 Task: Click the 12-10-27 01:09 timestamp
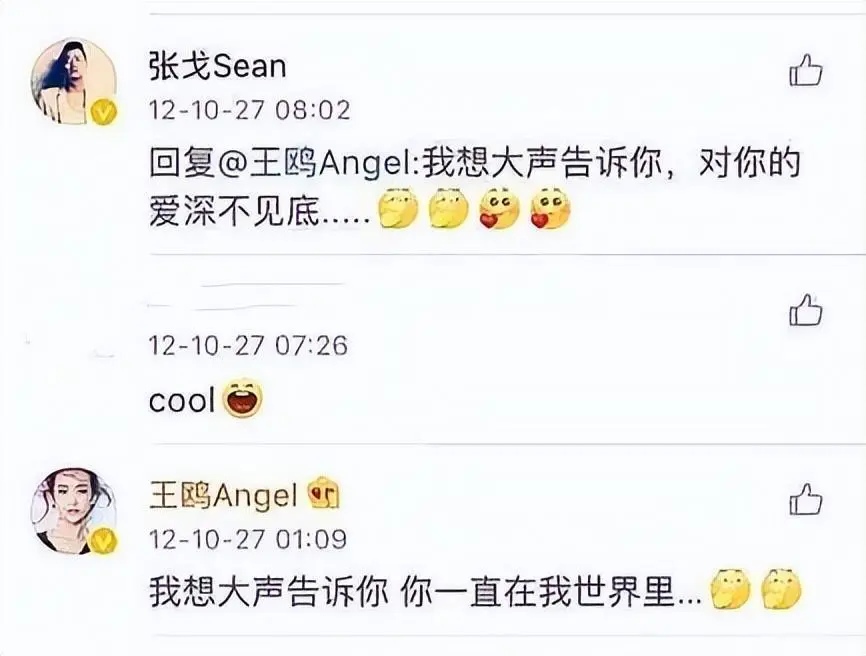coord(248,539)
